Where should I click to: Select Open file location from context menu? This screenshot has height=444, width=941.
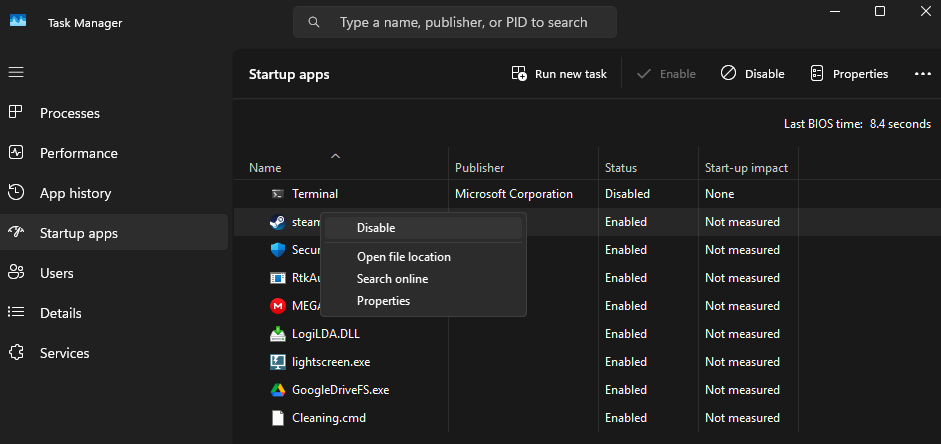point(403,257)
